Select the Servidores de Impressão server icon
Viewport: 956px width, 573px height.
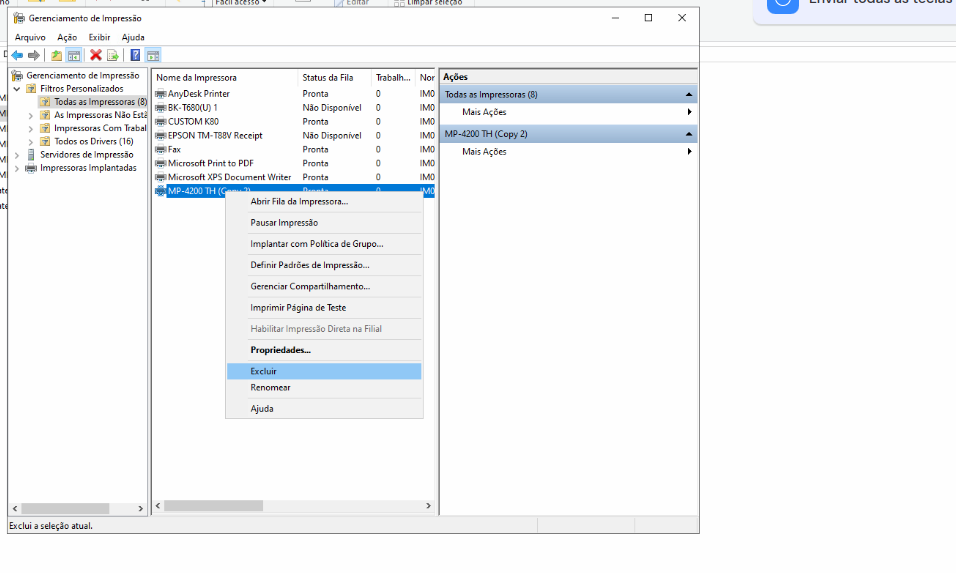pos(31,155)
